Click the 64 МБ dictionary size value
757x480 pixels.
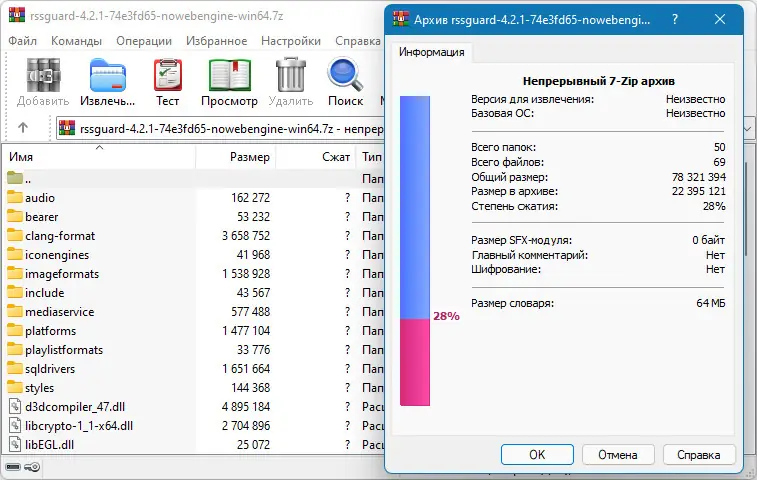pyautogui.click(x=711, y=303)
